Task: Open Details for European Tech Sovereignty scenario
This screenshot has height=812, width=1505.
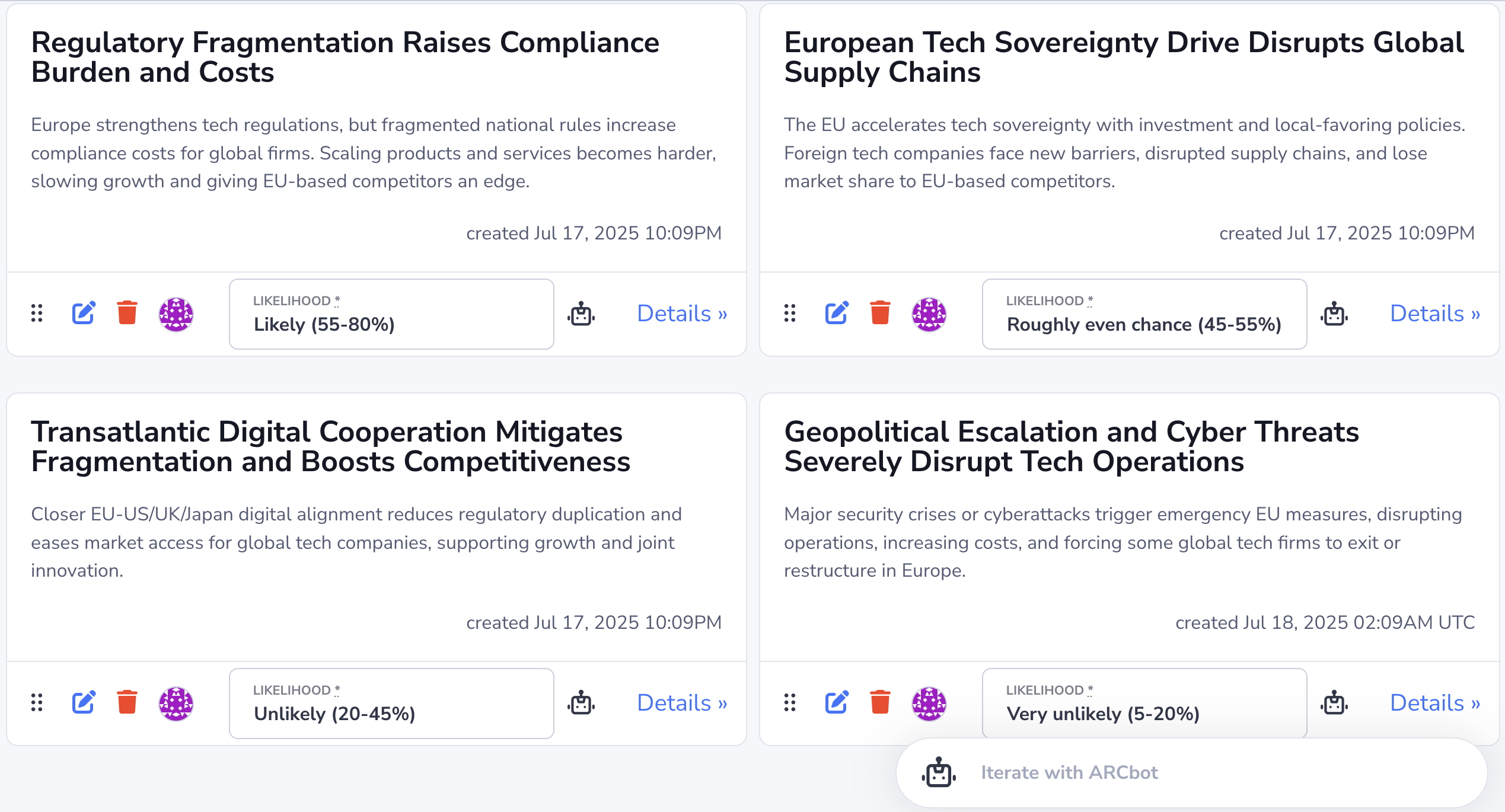Action: point(1435,314)
